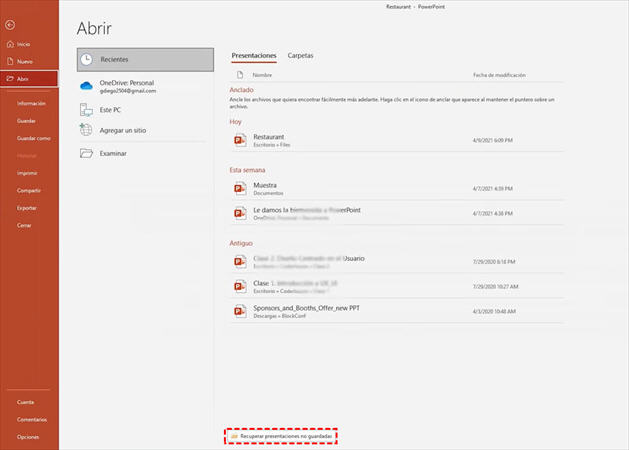The image size is (629, 450).
Task: Click the Inicio home icon
Action: 10,44
